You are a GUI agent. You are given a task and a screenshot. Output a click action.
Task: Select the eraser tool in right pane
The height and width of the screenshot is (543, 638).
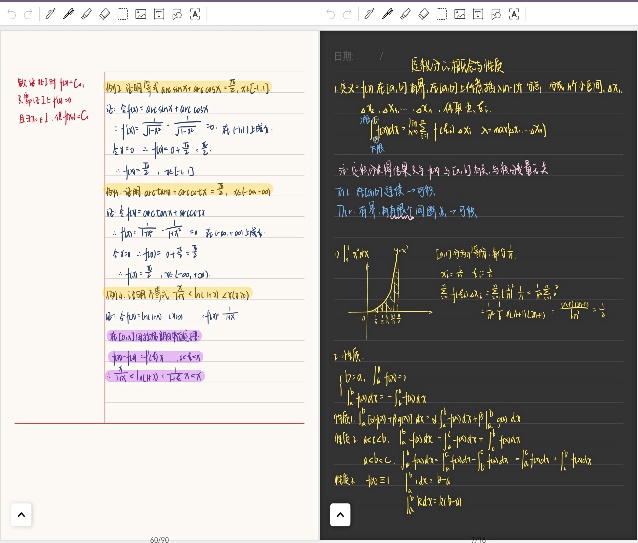click(423, 14)
